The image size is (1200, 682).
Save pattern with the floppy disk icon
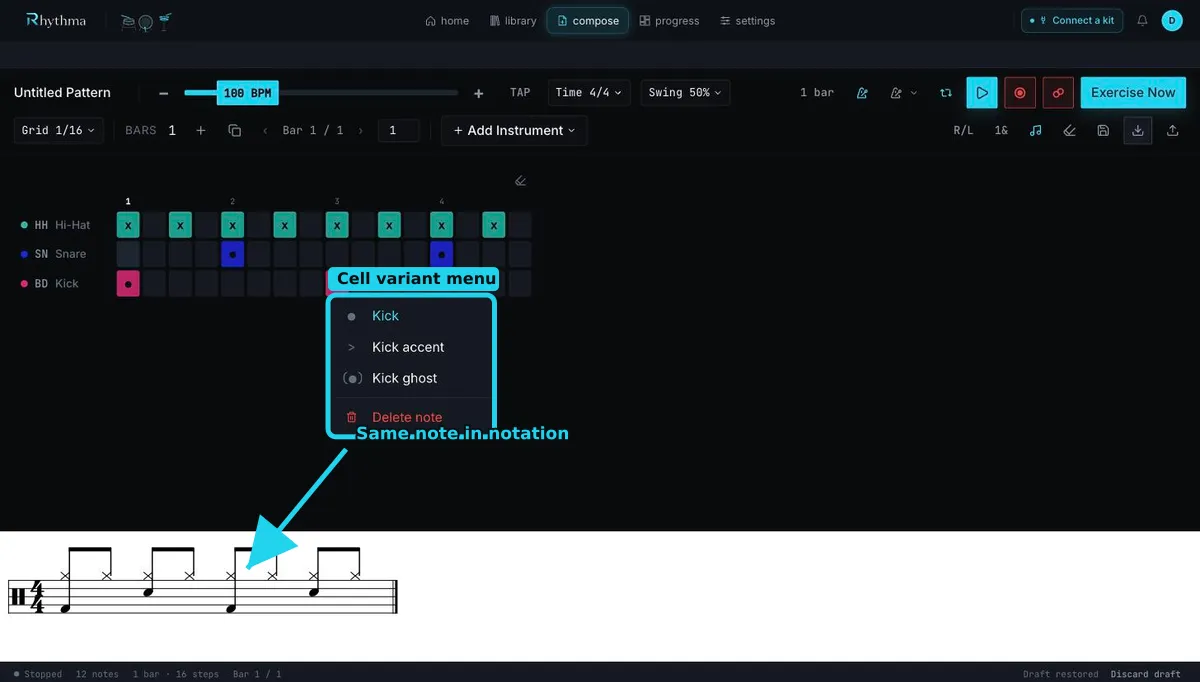pyautogui.click(x=1103, y=131)
